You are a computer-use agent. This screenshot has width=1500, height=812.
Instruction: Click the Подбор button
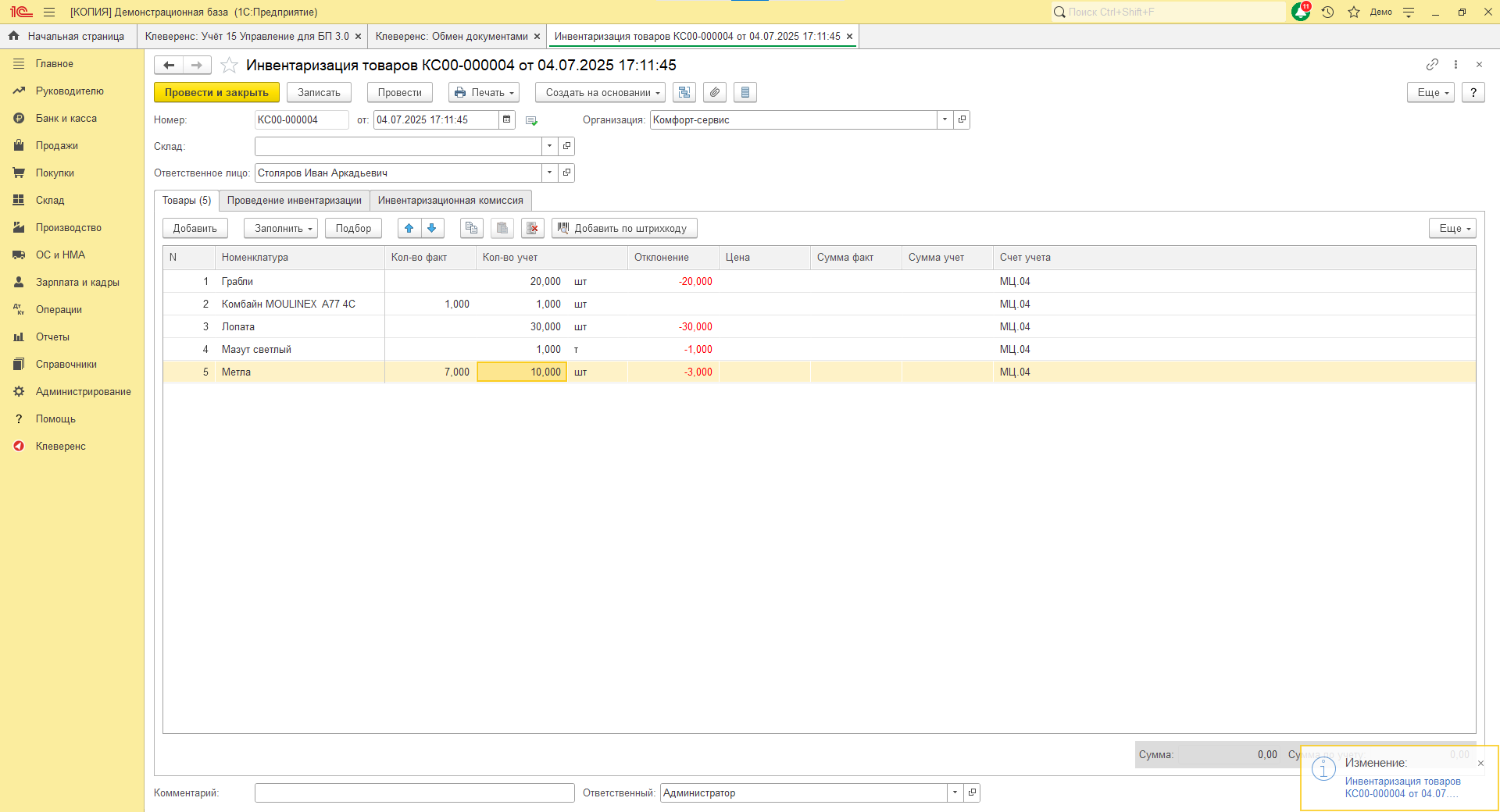(x=353, y=228)
